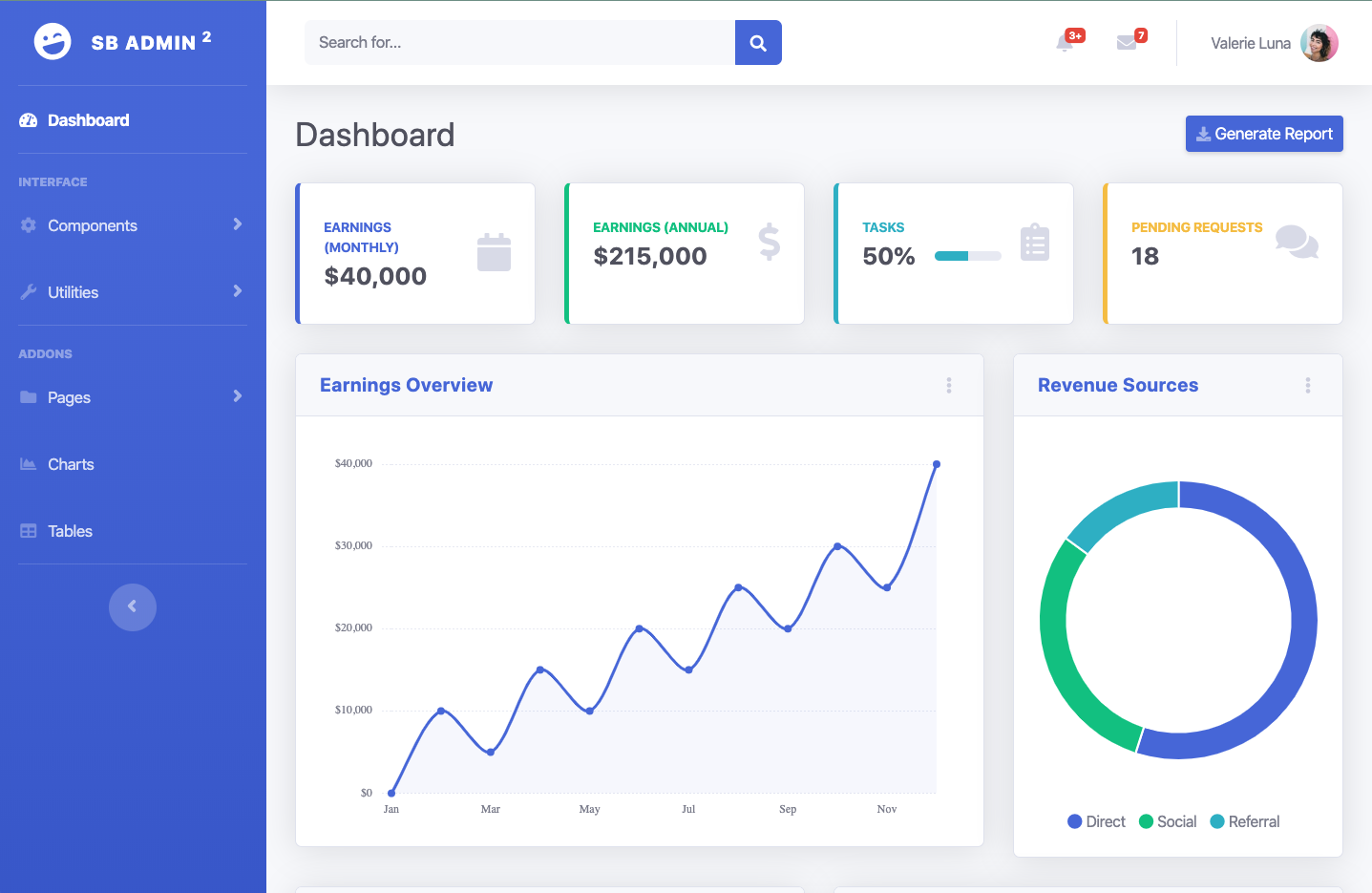Collapse the sidebar with the round toggle
Screen dimensions: 1372x893
click(133, 607)
